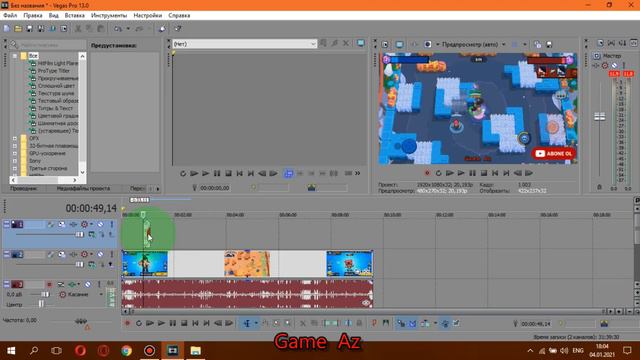Open Track Motion on video track 2
640x360 pixels.
point(62,254)
